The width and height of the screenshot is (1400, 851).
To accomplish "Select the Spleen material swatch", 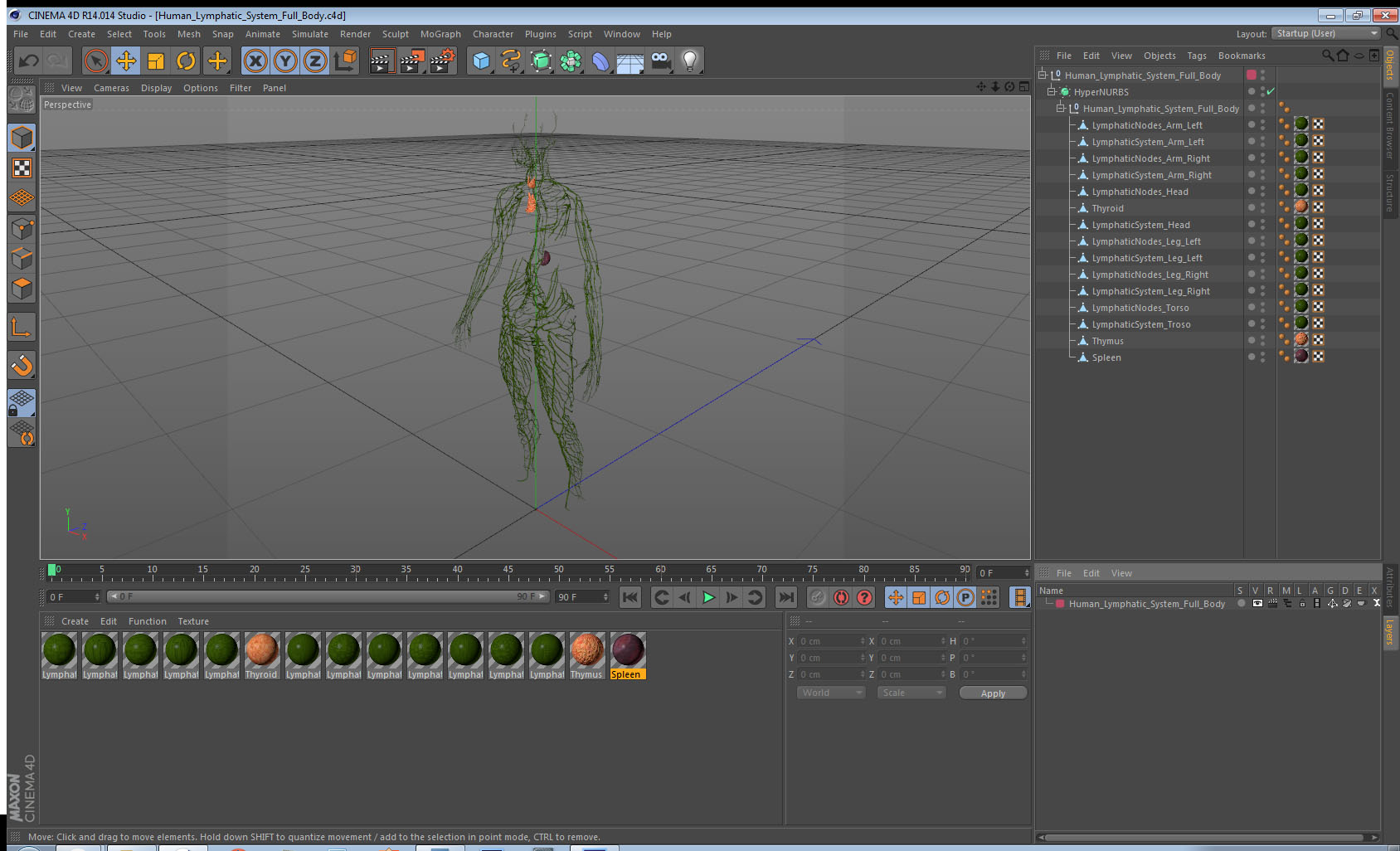I will (x=628, y=655).
